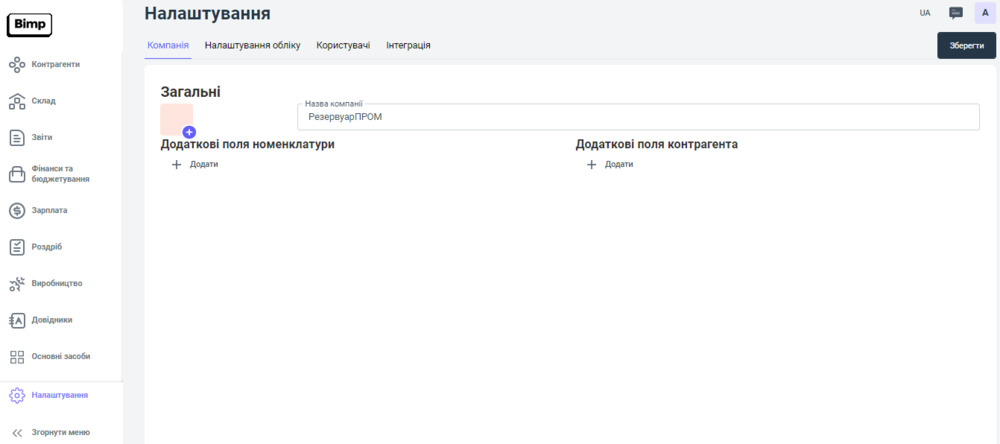Open the Довідники directory icon

tap(17, 320)
